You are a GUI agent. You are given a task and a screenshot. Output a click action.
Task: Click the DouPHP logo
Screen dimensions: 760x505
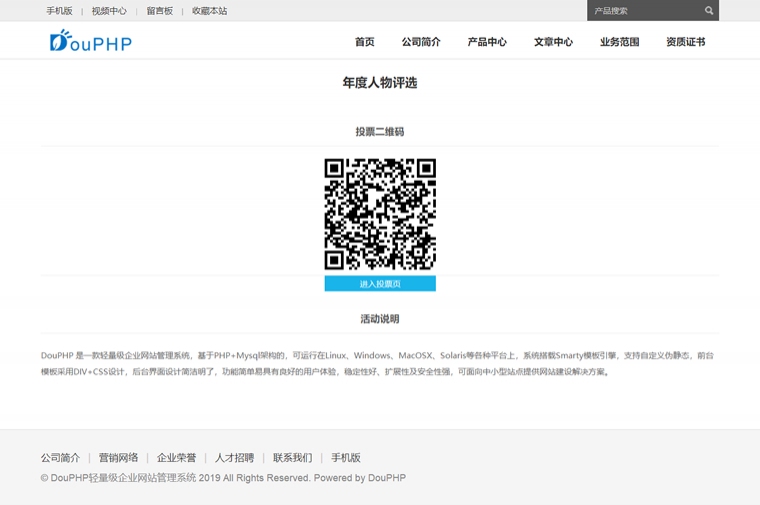tap(91, 42)
